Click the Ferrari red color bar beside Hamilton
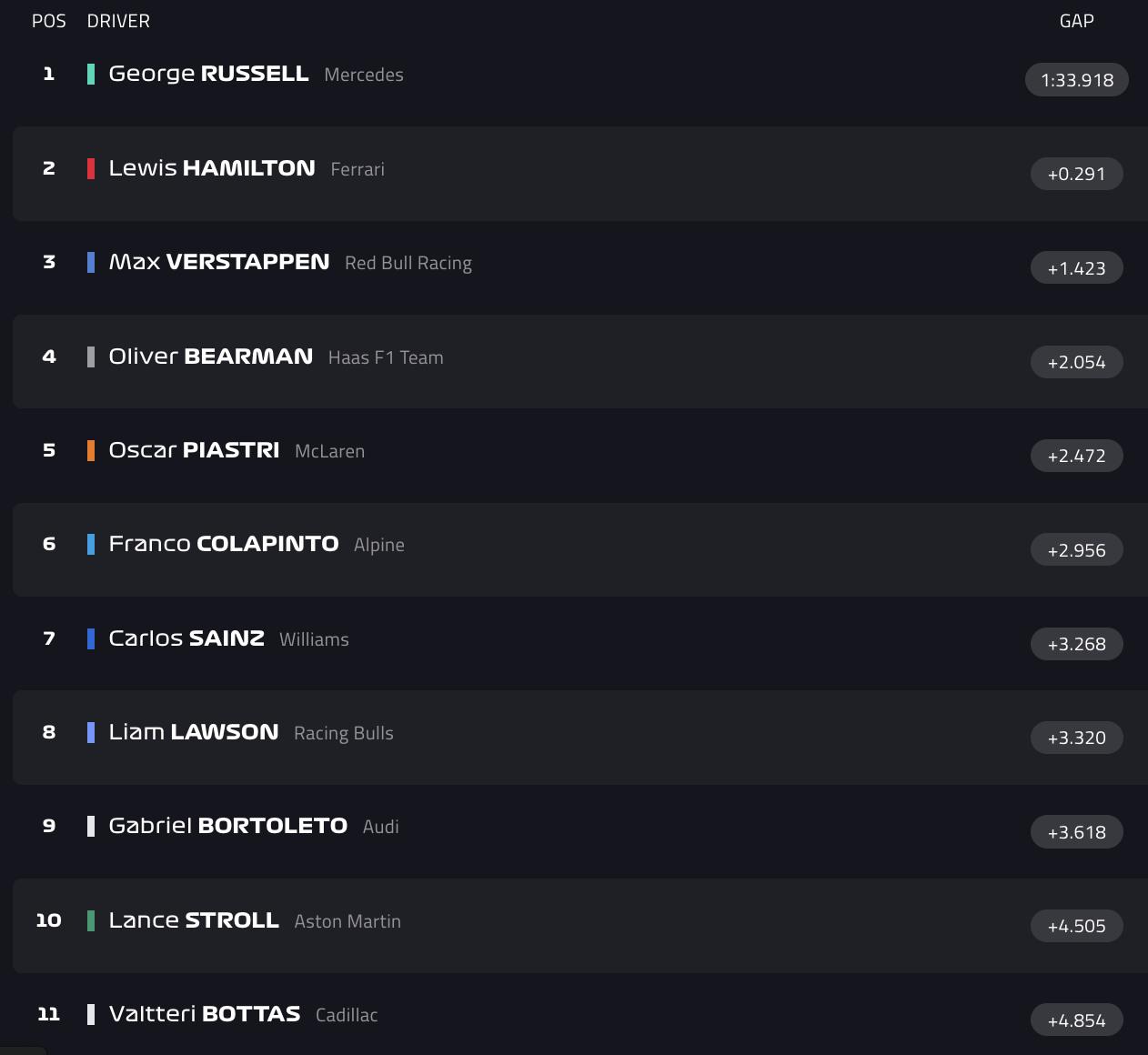The height and width of the screenshot is (1055, 1148). (x=90, y=168)
